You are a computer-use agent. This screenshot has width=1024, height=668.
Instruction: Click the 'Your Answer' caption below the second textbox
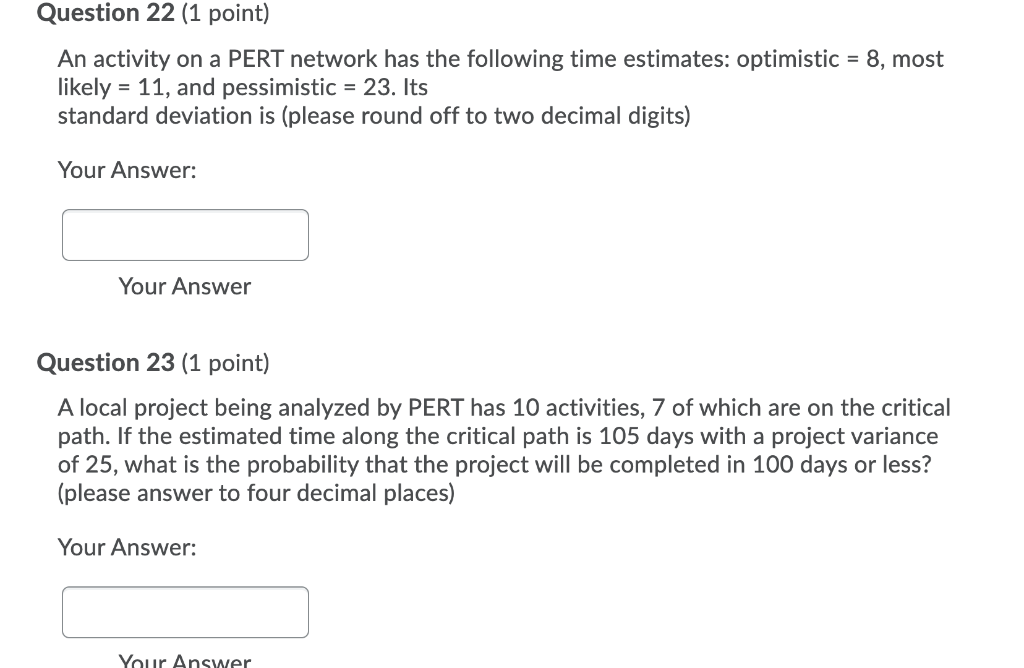coord(185,660)
